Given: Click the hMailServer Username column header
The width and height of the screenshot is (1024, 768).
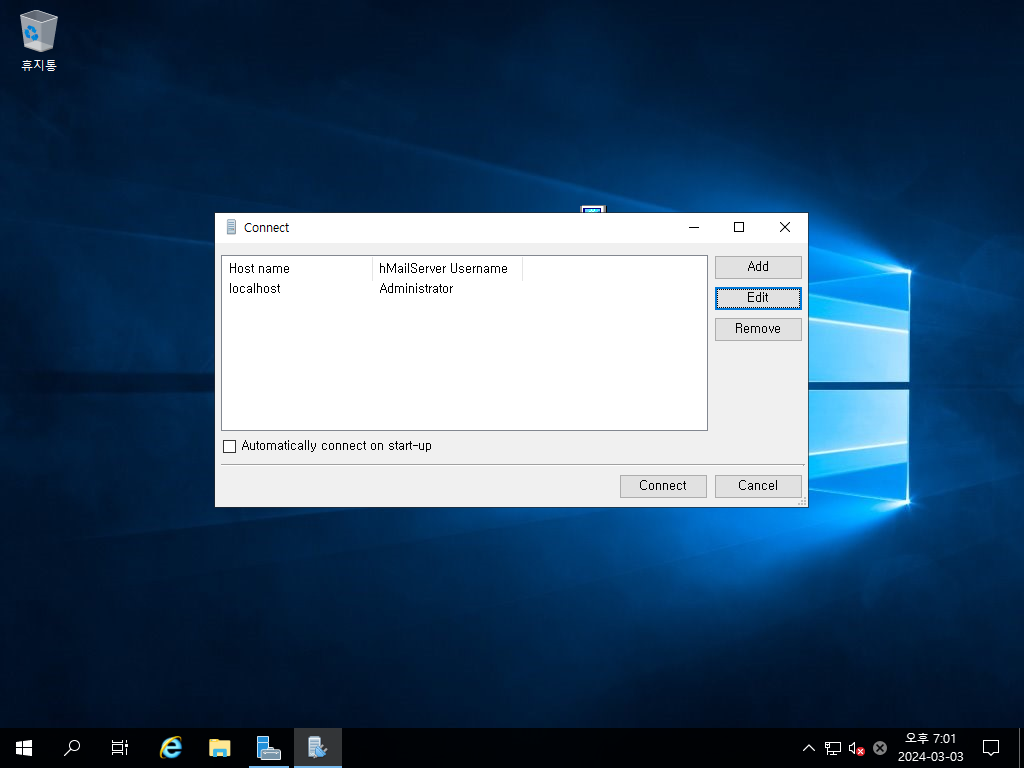Looking at the screenshot, I should [x=447, y=268].
